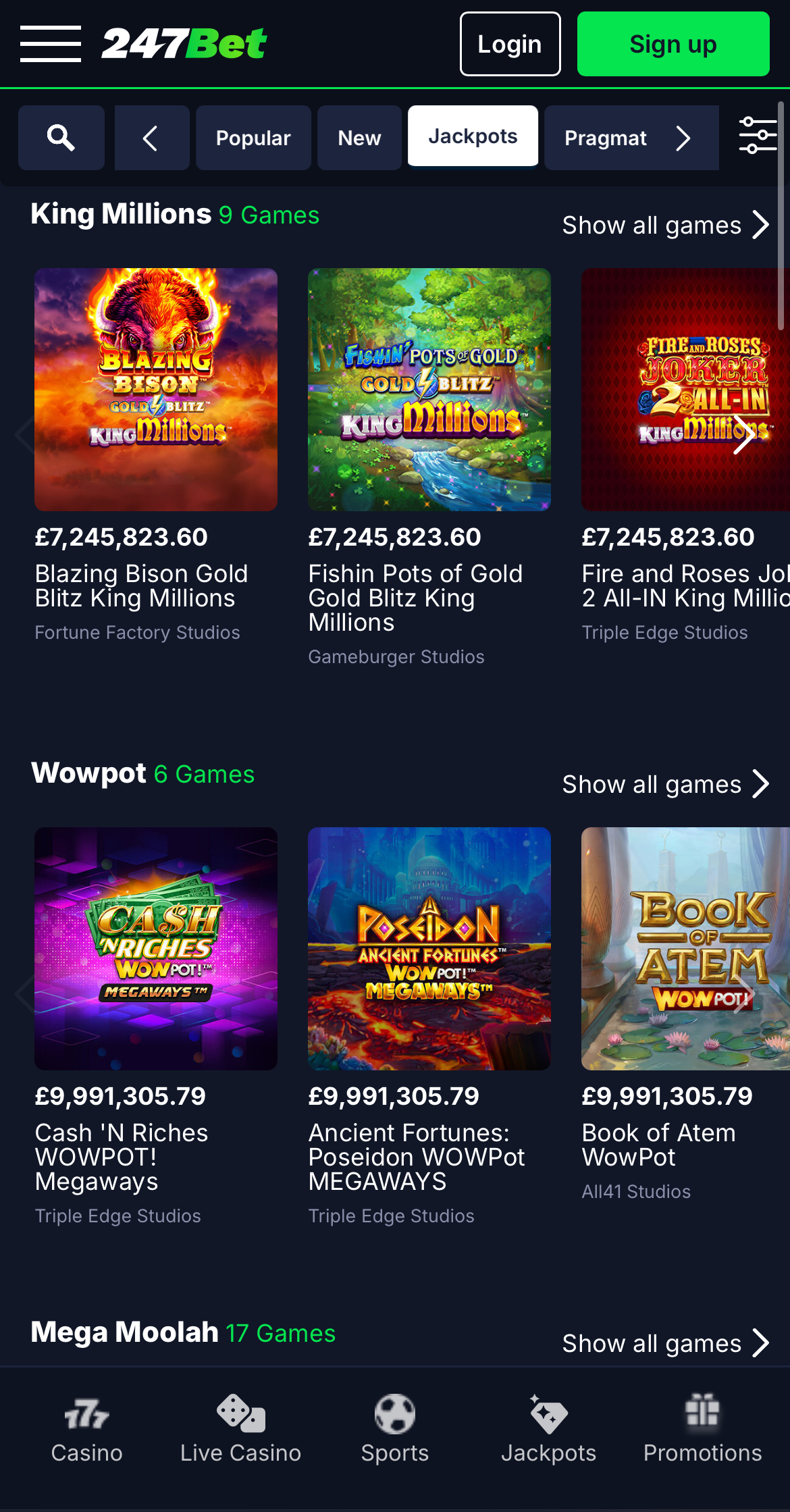
Task: Open the filter sliders icon
Action: coord(758,136)
